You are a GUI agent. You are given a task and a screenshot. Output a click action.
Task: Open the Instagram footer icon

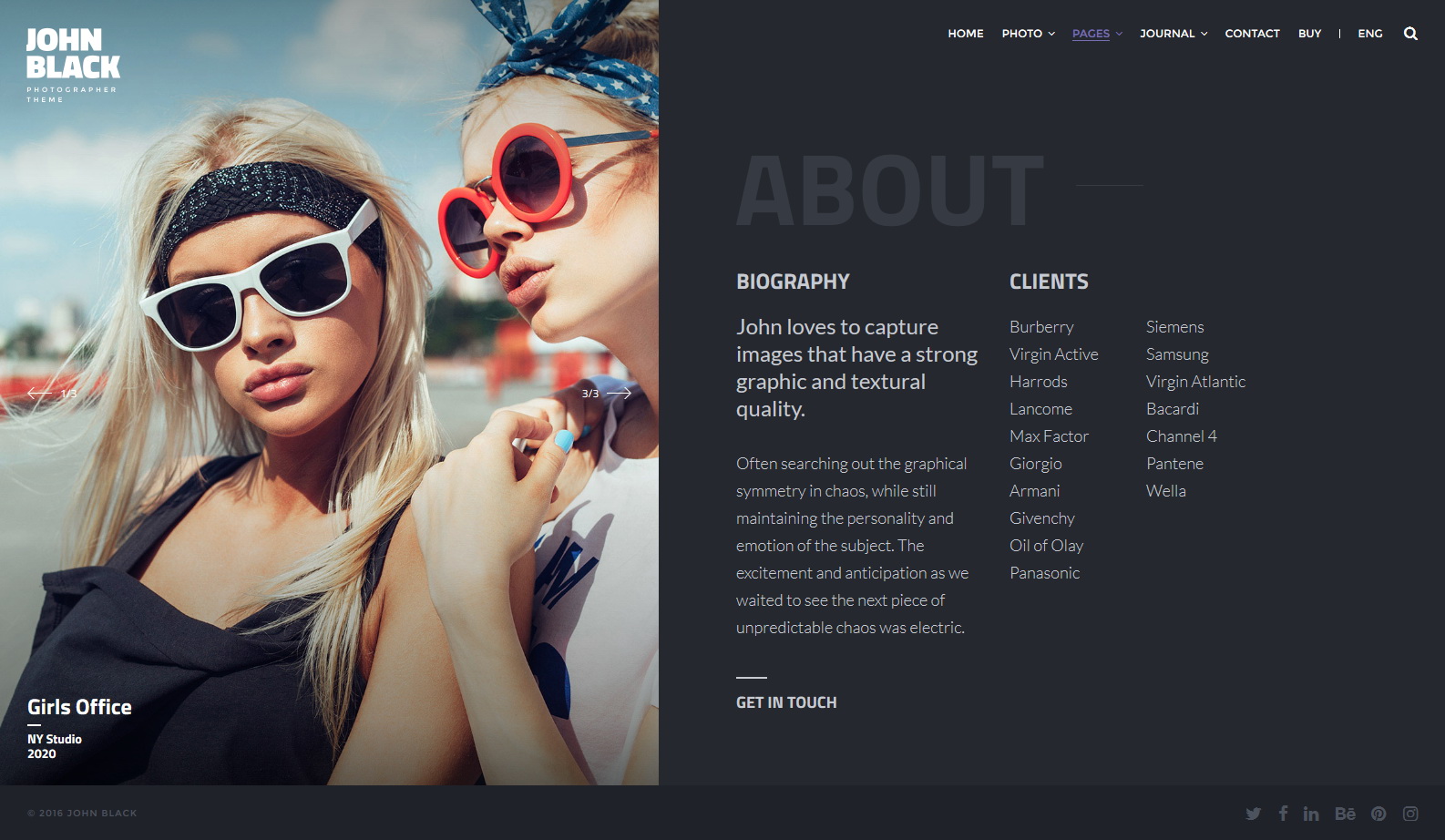click(1410, 814)
